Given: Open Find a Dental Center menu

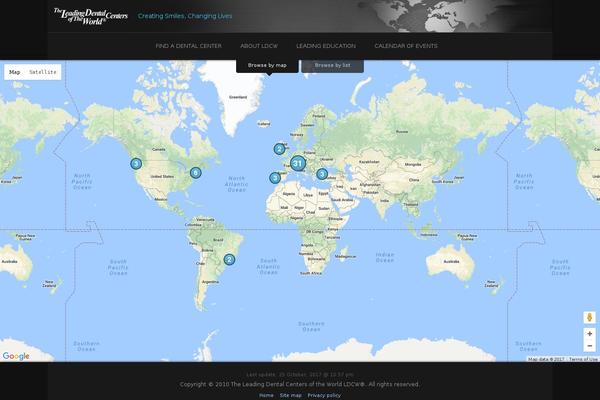Looking at the screenshot, I should [189, 46].
